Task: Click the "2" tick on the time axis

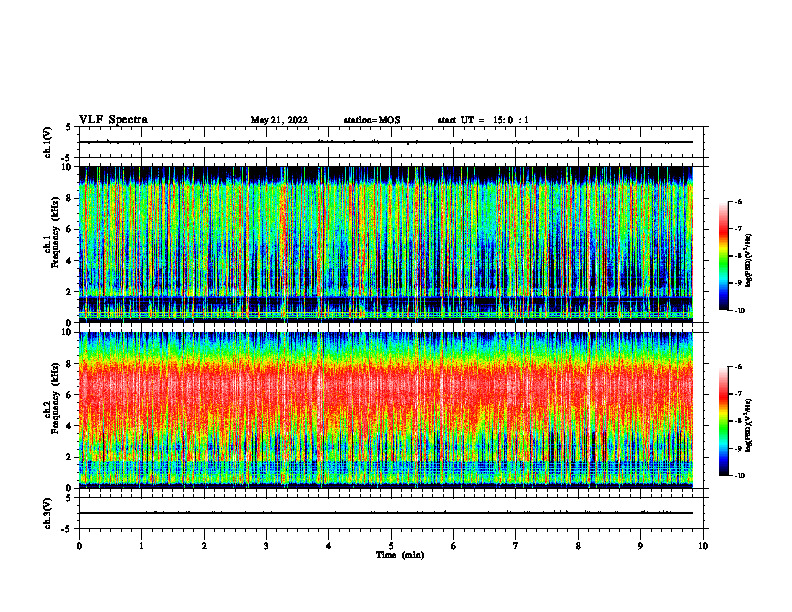Action: point(204,546)
